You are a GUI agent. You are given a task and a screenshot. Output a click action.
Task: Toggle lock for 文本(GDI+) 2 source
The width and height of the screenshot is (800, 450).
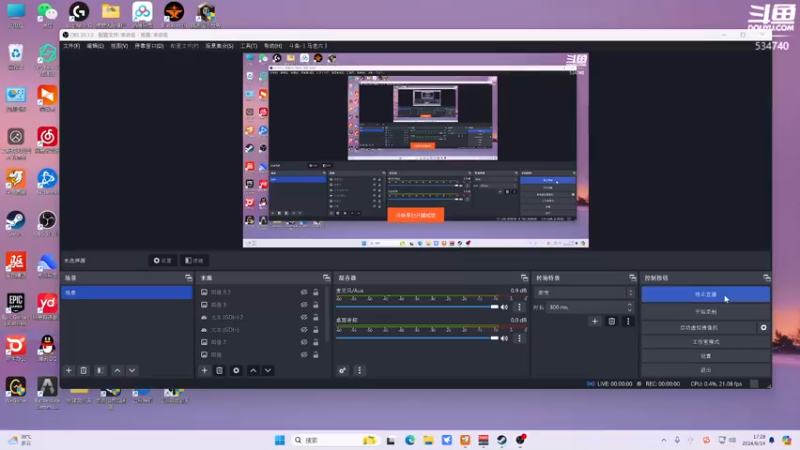[x=316, y=317]
